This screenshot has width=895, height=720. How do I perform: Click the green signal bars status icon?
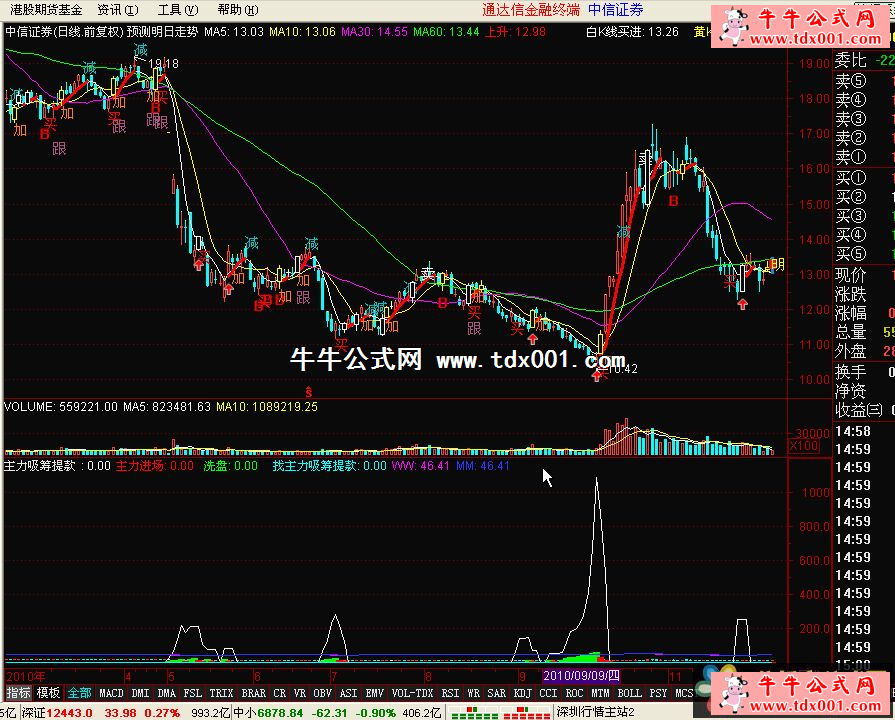tap(474, 713)
